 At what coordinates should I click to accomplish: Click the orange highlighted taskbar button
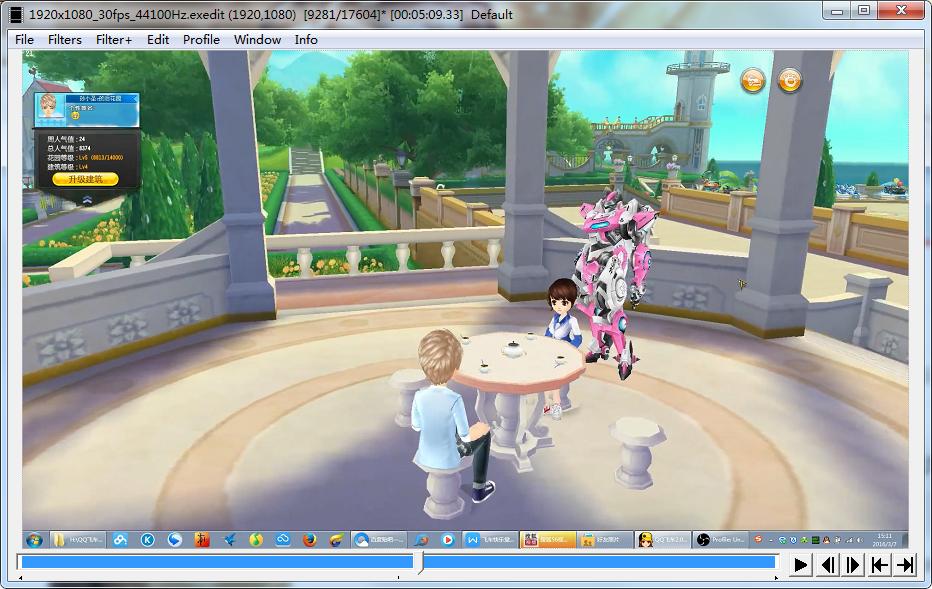pos(547,540)
